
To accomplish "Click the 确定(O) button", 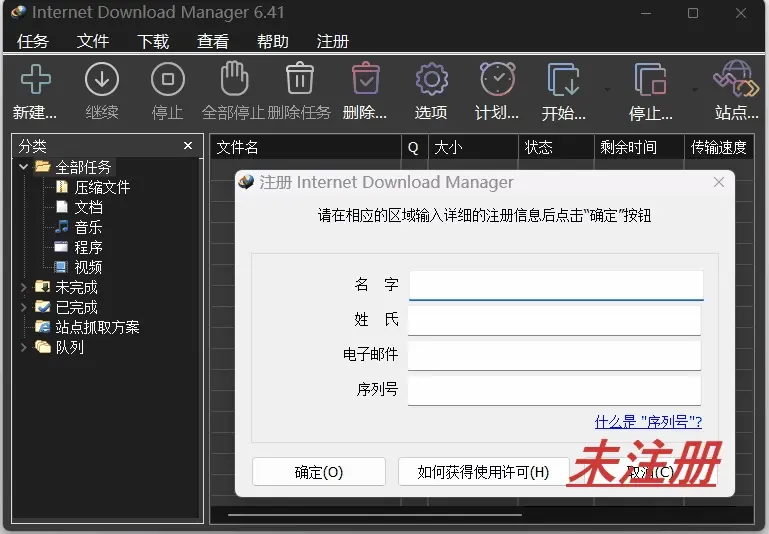I will (318, 472).
